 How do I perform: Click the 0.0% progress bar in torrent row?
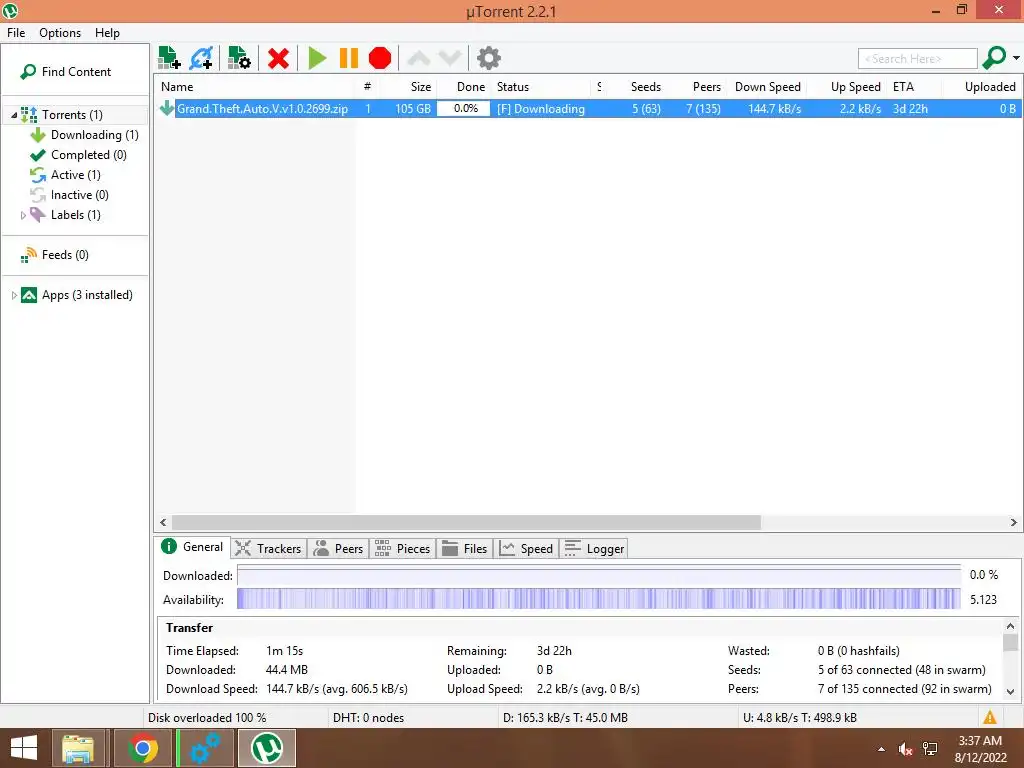[464, 108]
